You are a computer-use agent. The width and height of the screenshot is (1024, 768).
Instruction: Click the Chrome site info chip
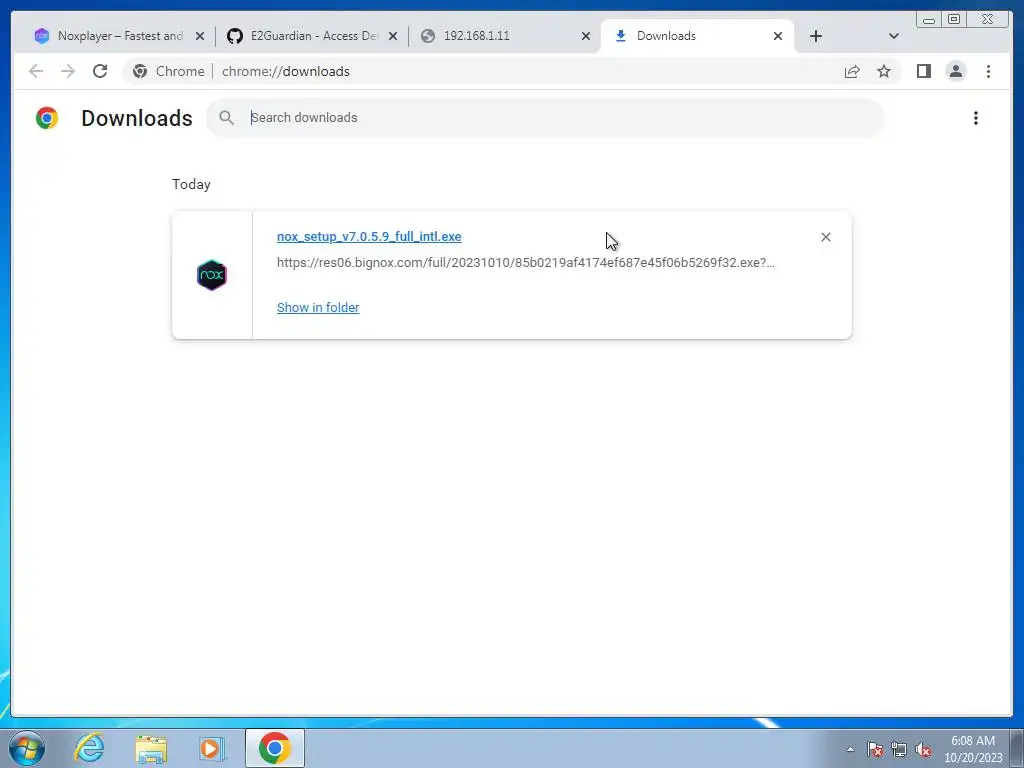(168, 71)
